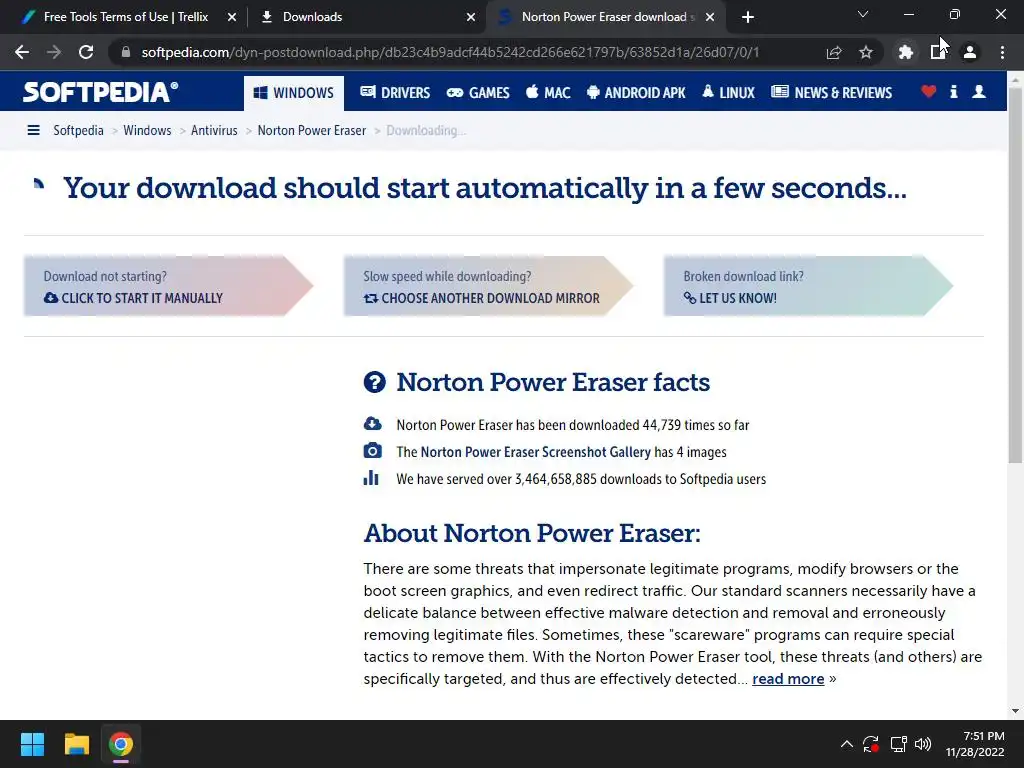Open the tab search chevron
The height and width of the screenshot is (768, 1024).
coord(863,14)
